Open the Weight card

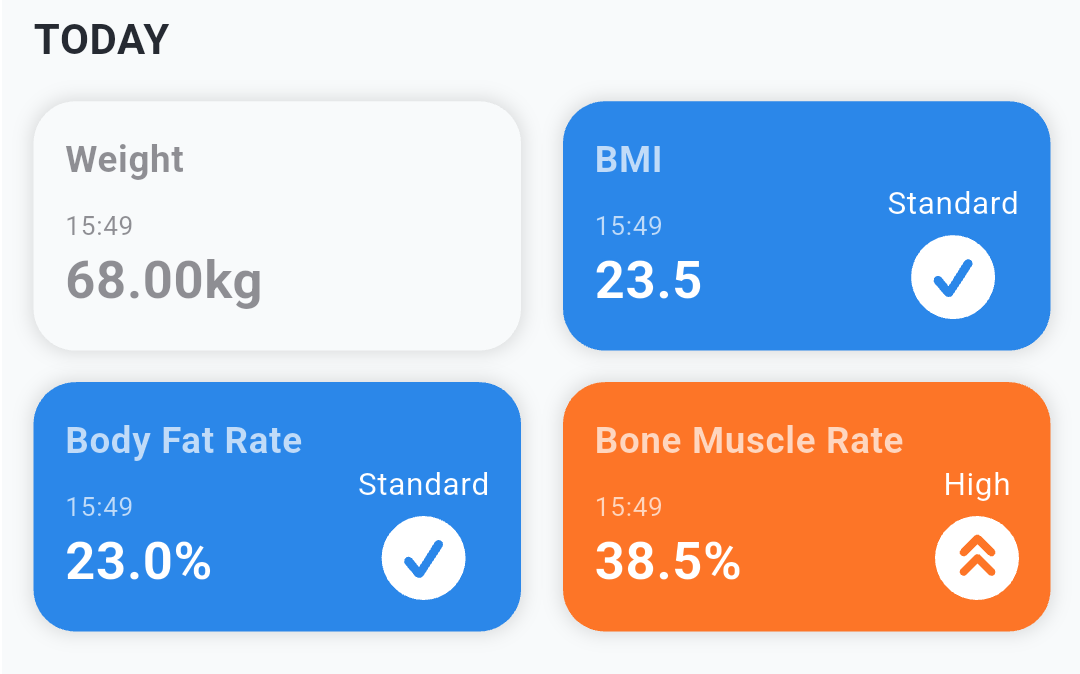[277, 226]
